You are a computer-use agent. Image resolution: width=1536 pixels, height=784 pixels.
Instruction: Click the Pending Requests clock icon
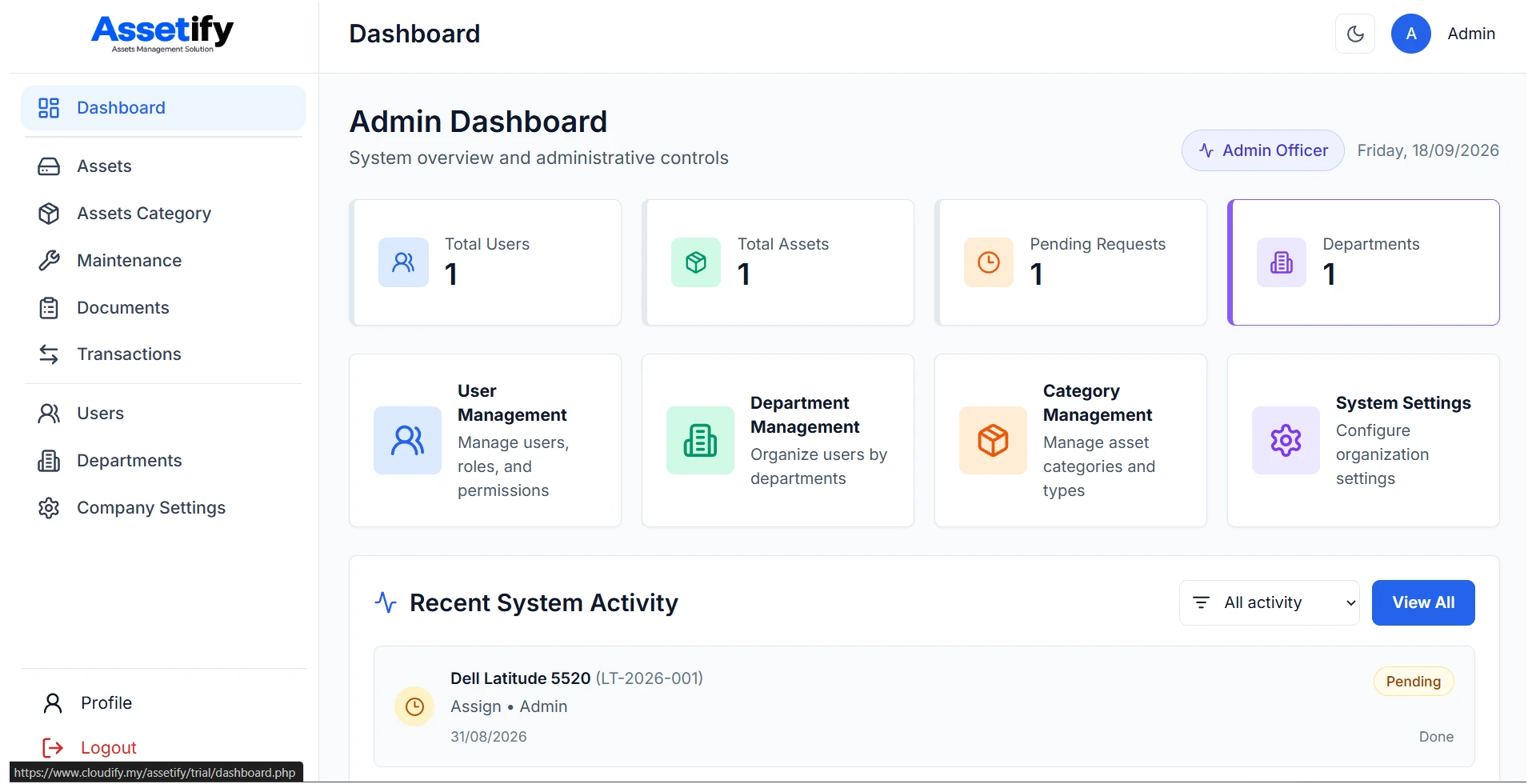pyautogui.click(x=989, y=262)
